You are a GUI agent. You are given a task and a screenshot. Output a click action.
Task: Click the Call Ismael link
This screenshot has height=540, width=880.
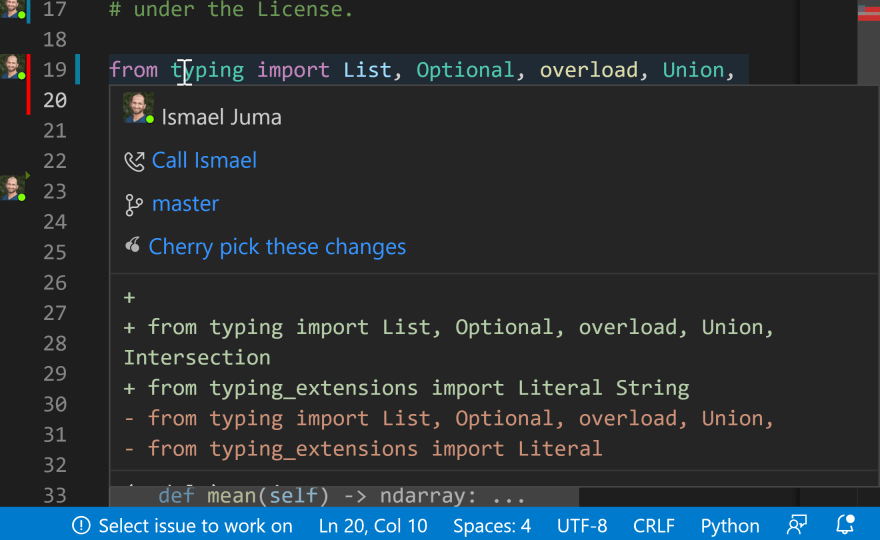tap(204, 161)
